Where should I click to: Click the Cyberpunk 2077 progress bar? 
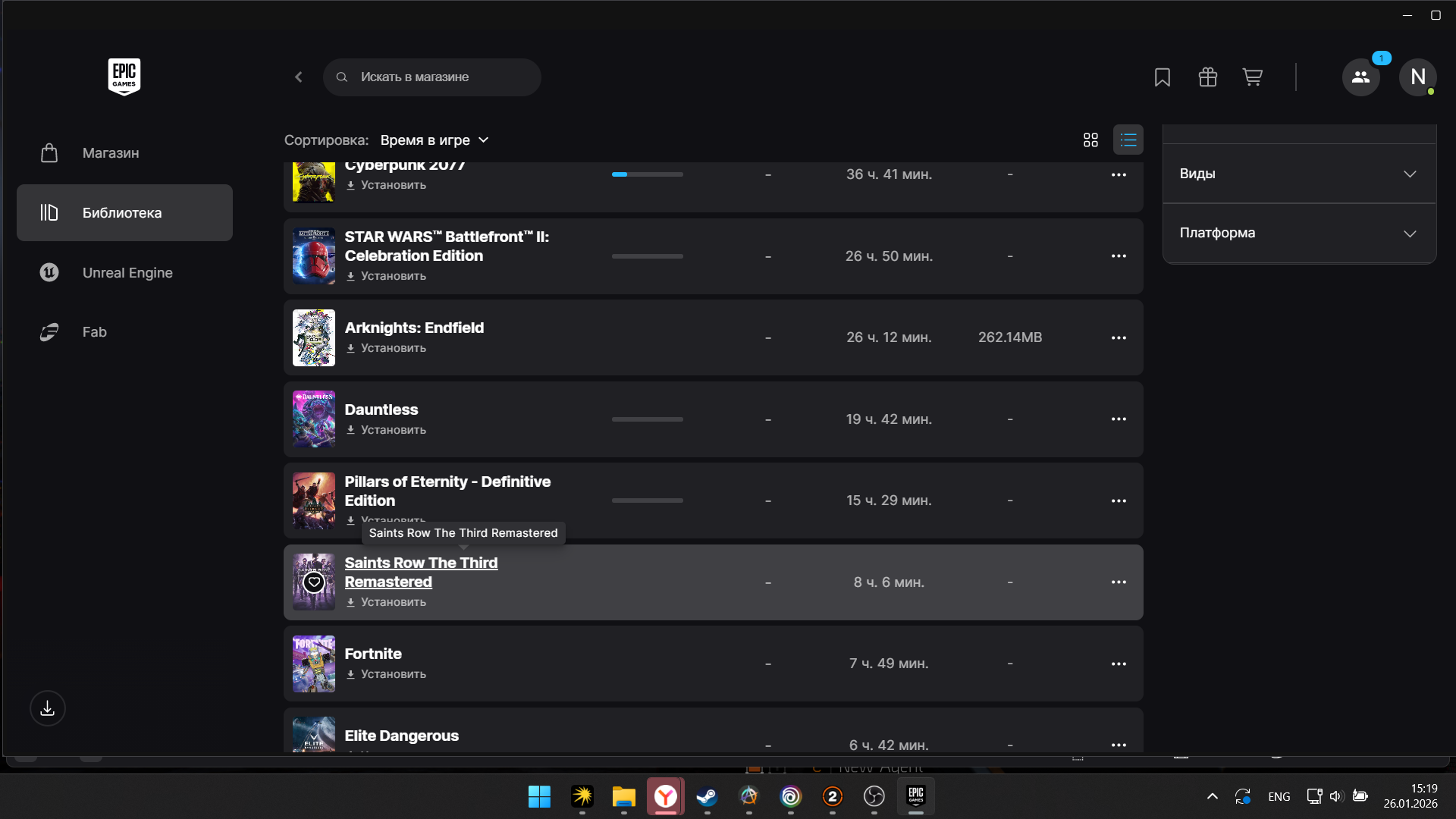[x=647, y=174]
